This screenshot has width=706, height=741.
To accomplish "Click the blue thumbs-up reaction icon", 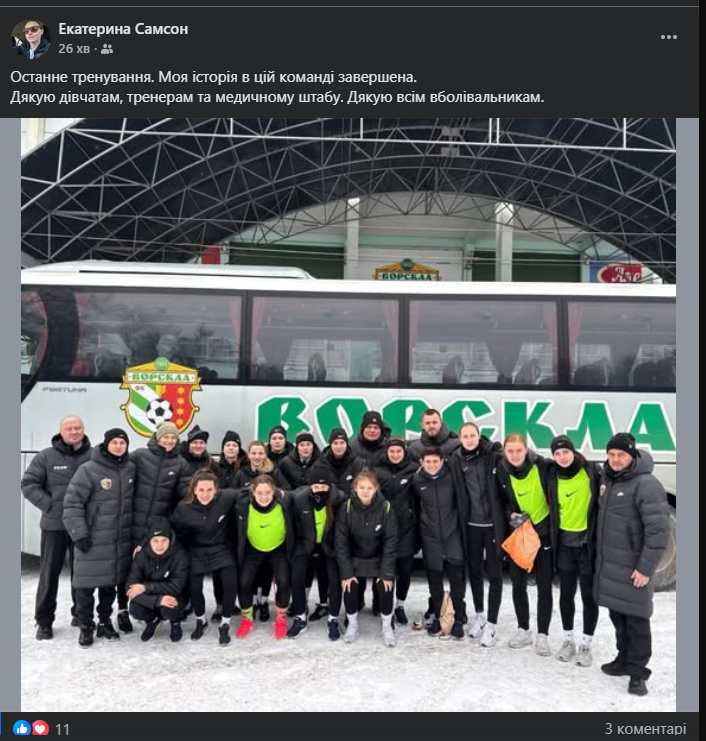I will (x=21, y=728).
